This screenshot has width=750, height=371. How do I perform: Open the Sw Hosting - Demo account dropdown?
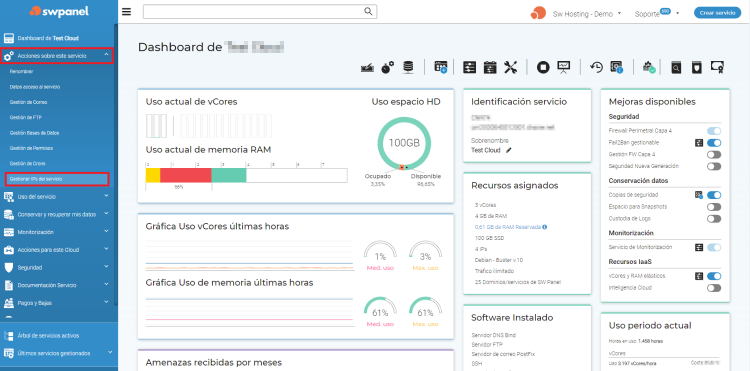(x=586, y=14)
